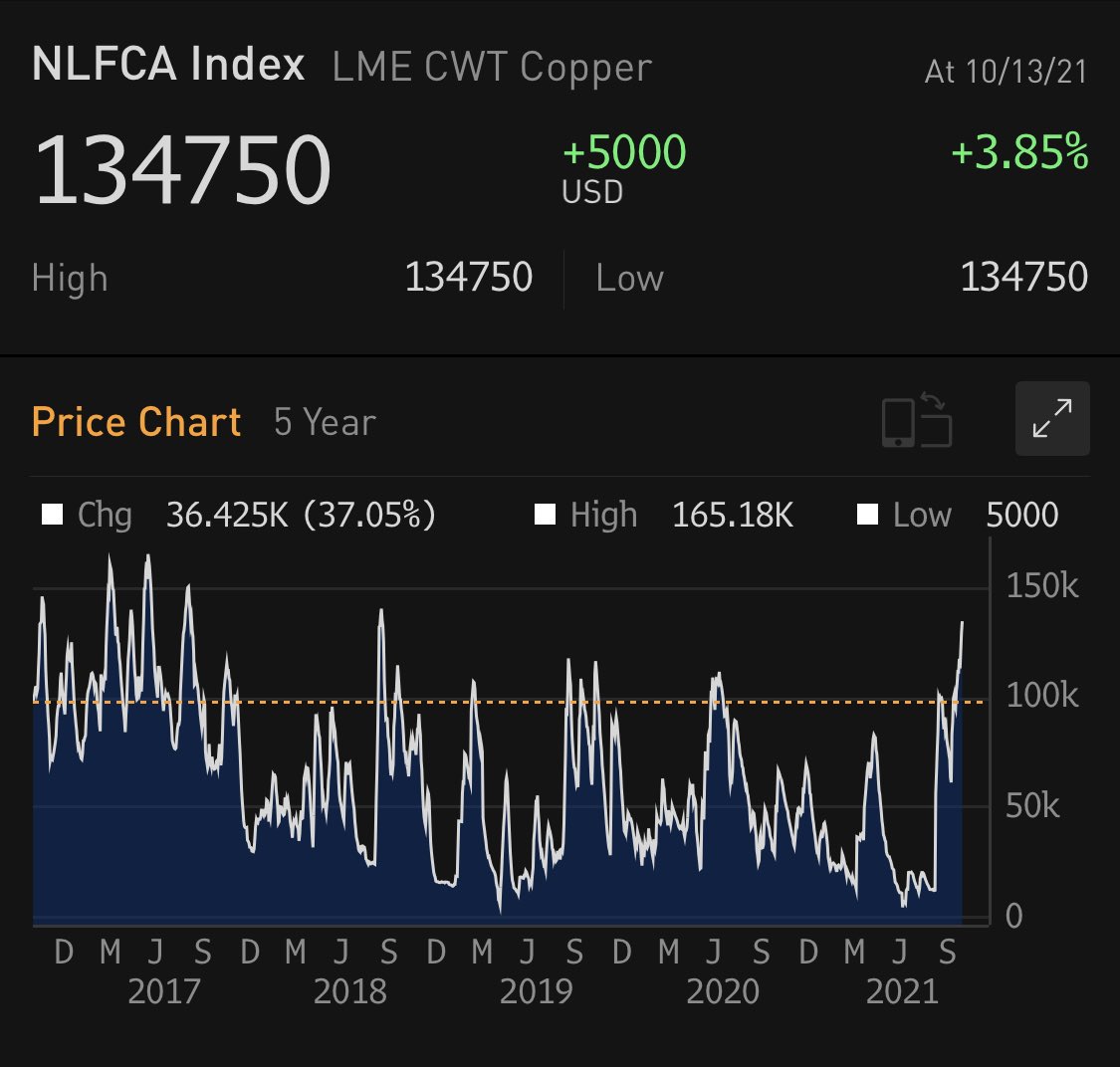This screenshot has width=1120, height=1067.
Task: Toggle the High legend square
Action: tap(545, 515)
